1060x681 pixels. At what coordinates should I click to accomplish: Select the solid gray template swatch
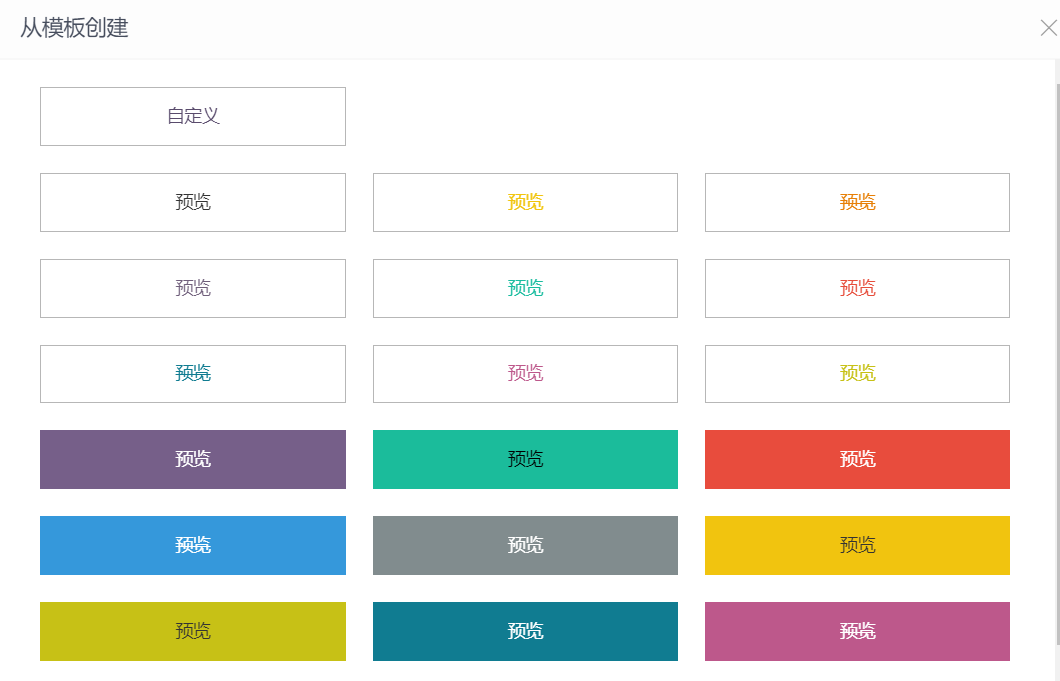[525, 546]
